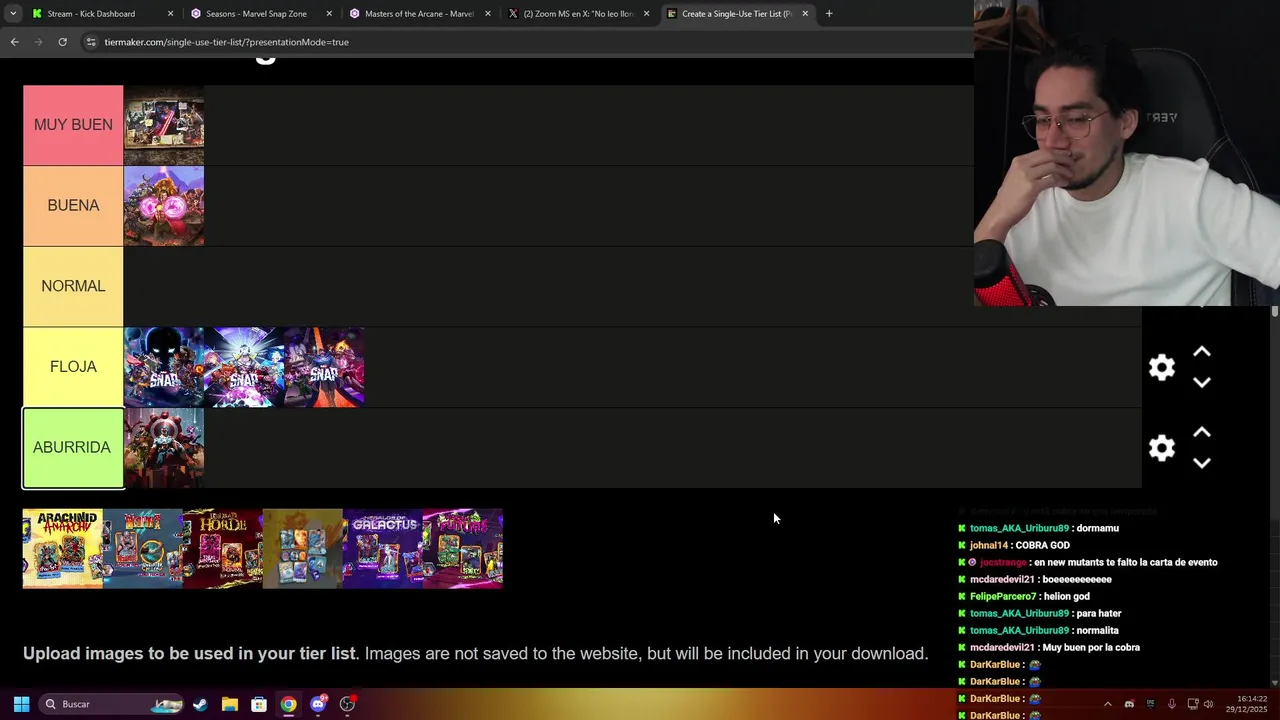Image resolution: width=1280 pixels, height=720 pixels.
Task: Click chat message 'Muy buen por la cobra'
Action: point(1091,648)
